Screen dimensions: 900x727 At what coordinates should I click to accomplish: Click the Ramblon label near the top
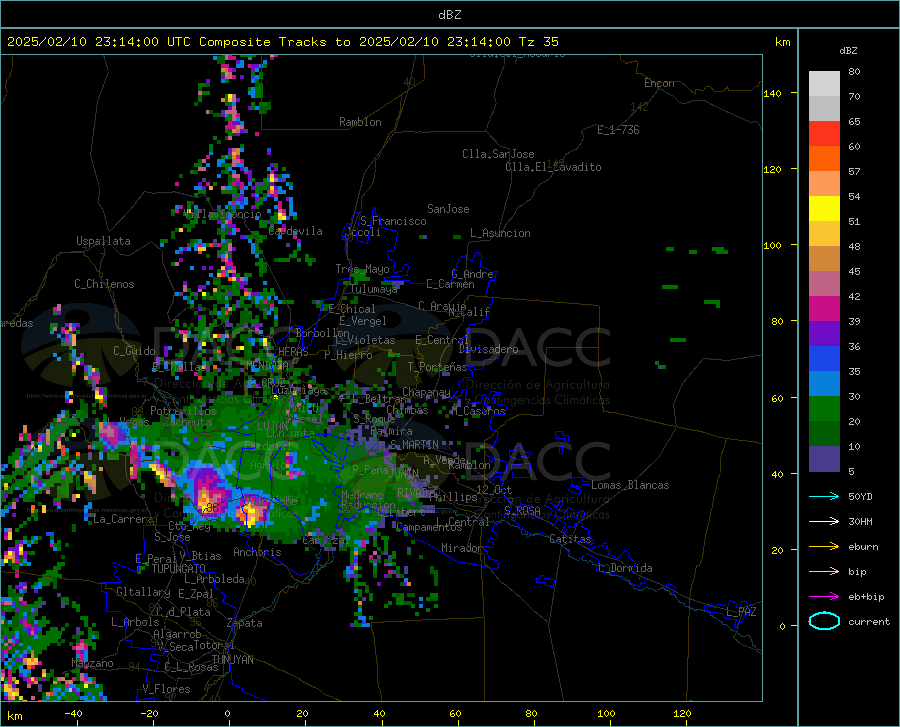tap(360, 122)
